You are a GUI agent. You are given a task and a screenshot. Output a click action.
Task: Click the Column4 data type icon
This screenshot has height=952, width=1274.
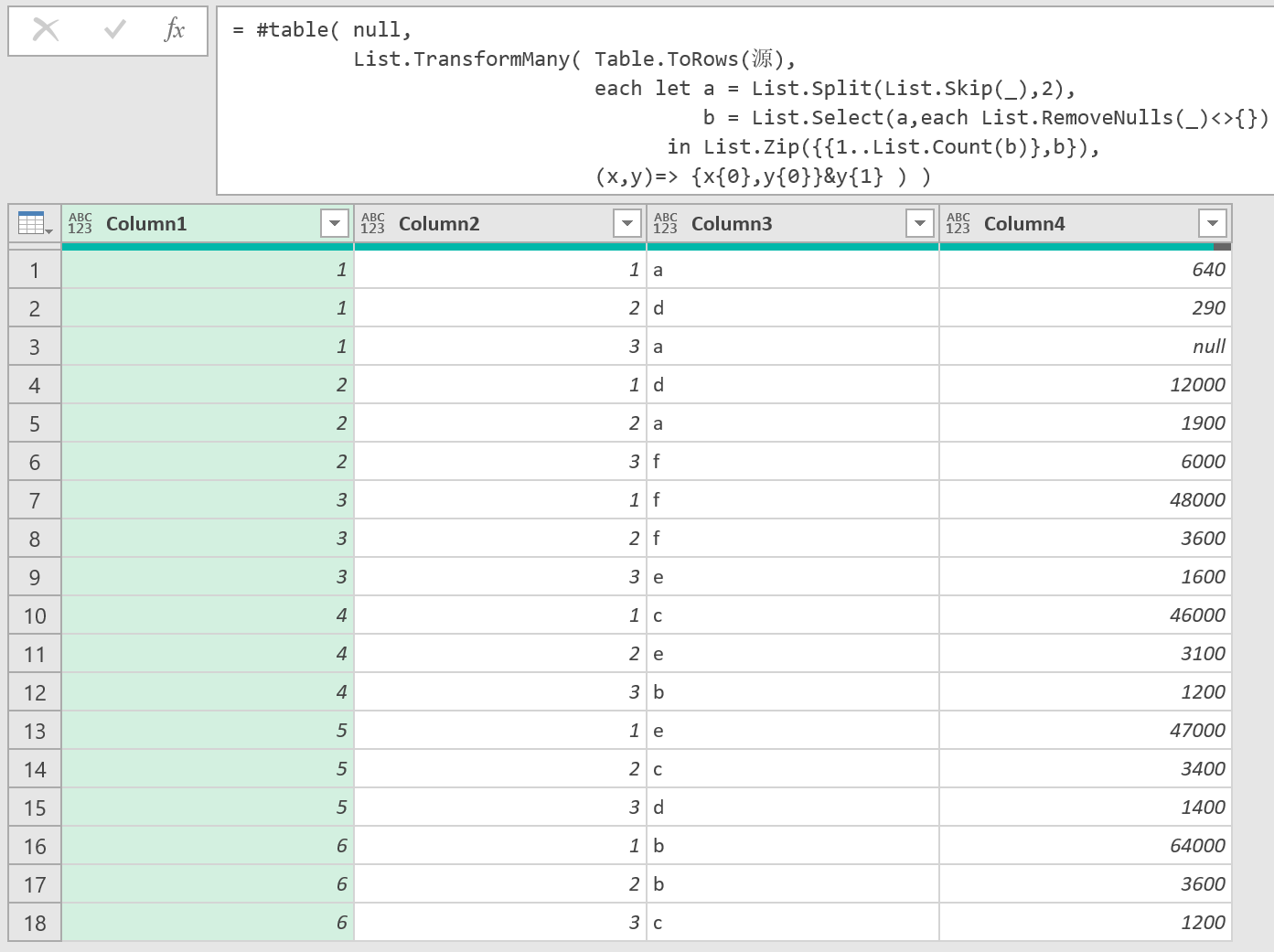(x=958, y=223)
